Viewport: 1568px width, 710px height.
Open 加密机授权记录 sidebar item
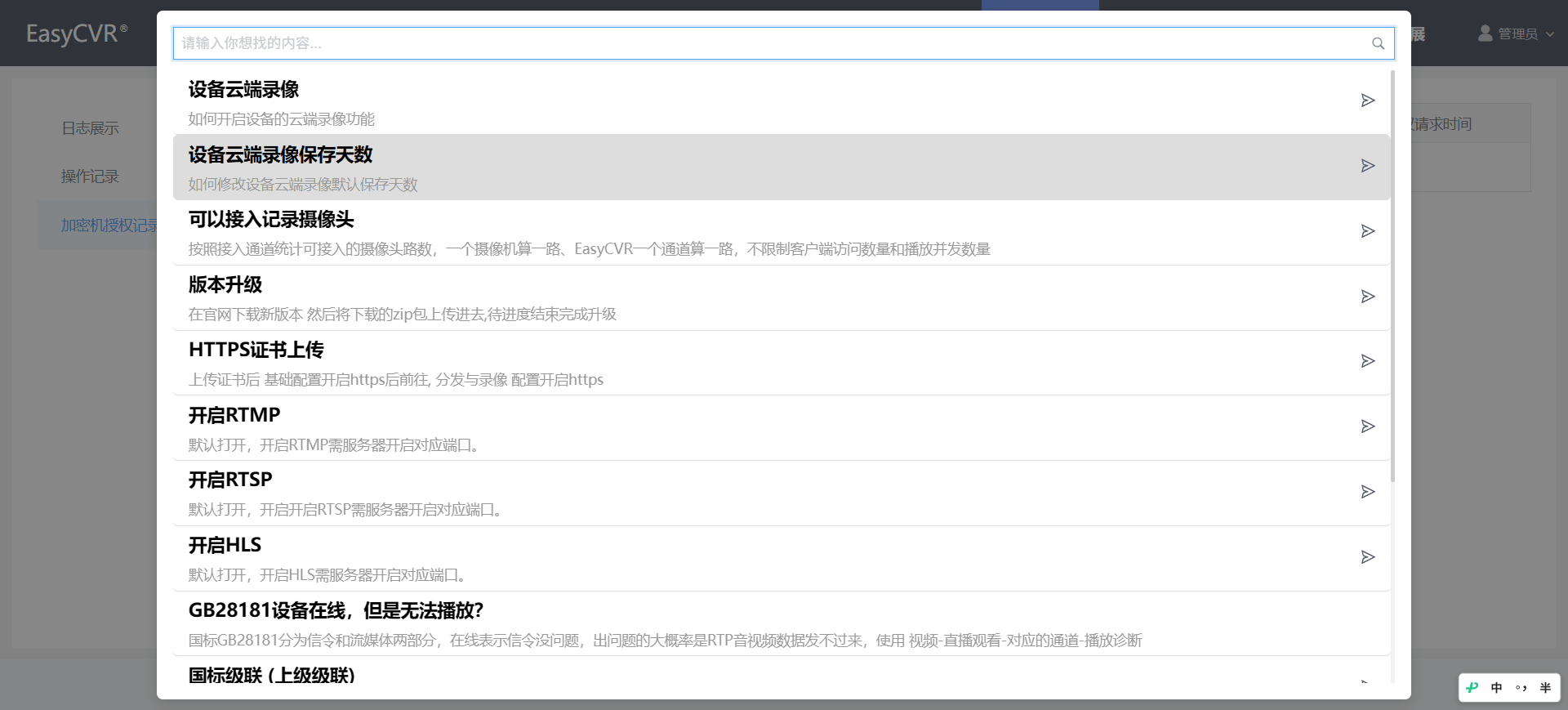(106, 226)
